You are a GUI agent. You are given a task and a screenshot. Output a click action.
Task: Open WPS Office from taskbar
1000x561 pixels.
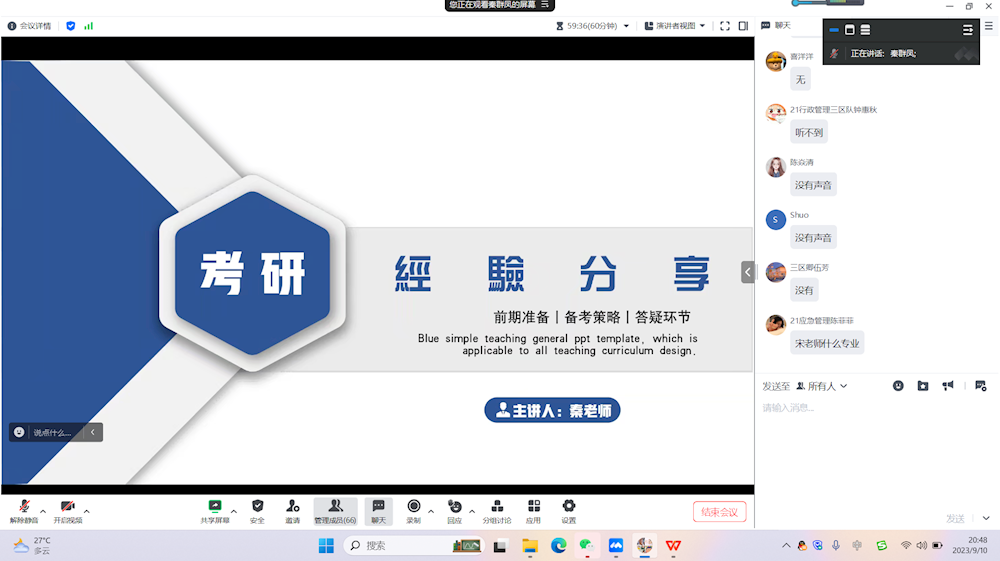(673, 546)
